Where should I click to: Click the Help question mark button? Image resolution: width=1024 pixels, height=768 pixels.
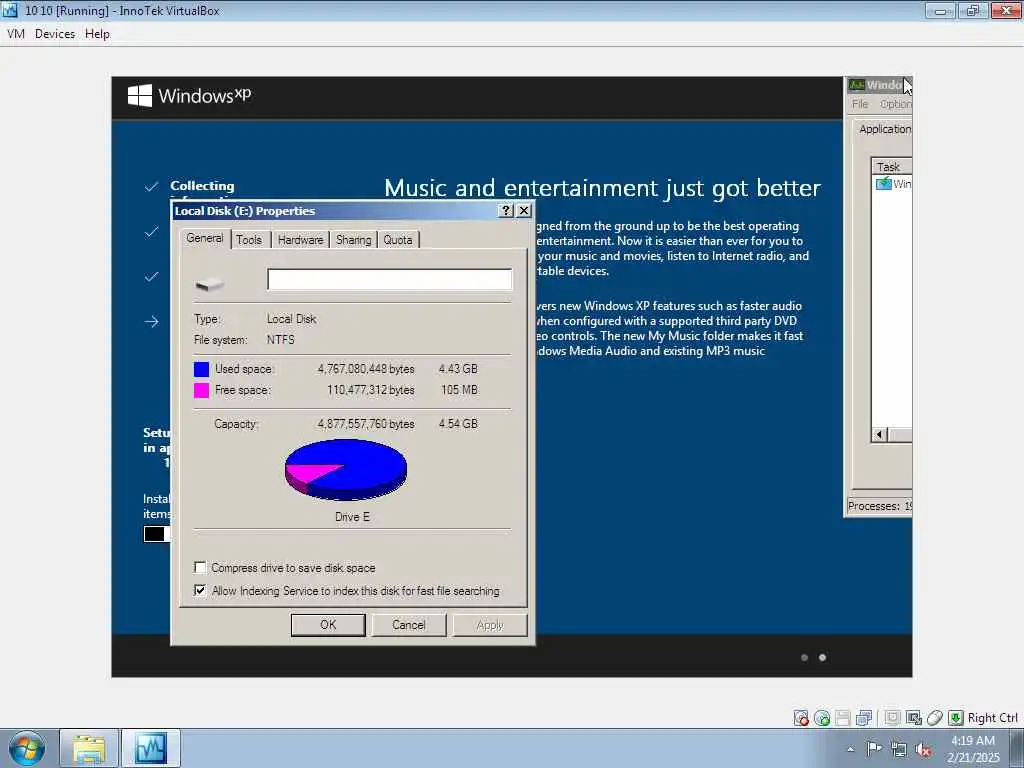click(x=505, y=210)
